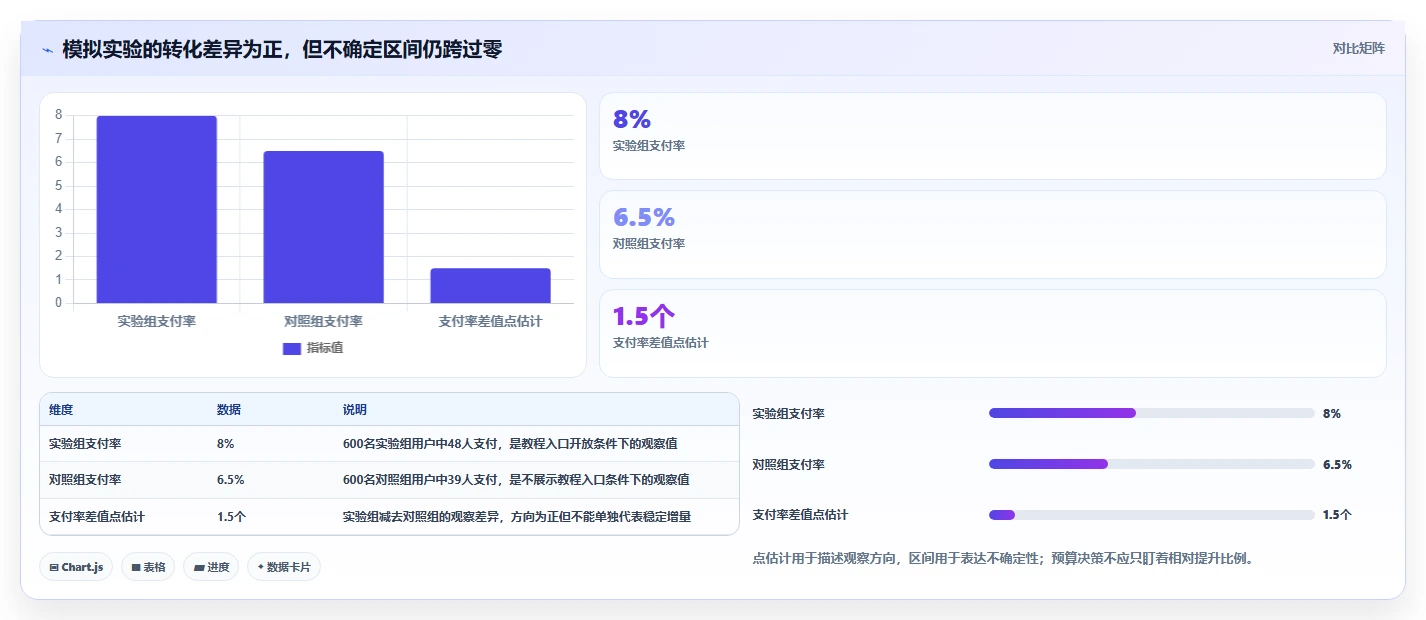Screen dimensions: 1426x620
Task: Click progress row label 支付率差值点估计
Action: (x=800, y=515)
